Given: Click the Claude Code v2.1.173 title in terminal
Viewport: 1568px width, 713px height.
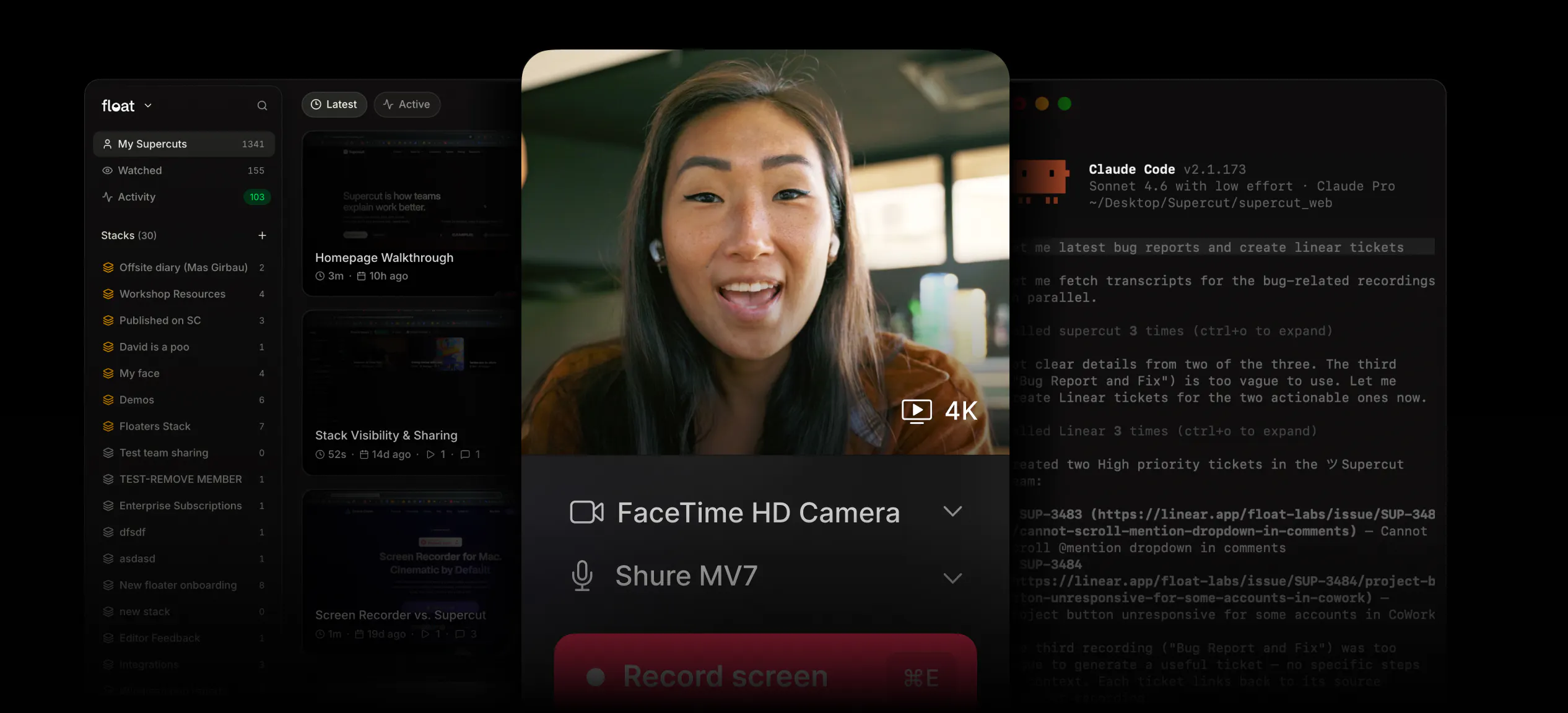Looking at the screenshot, I should coord(1167,169).
